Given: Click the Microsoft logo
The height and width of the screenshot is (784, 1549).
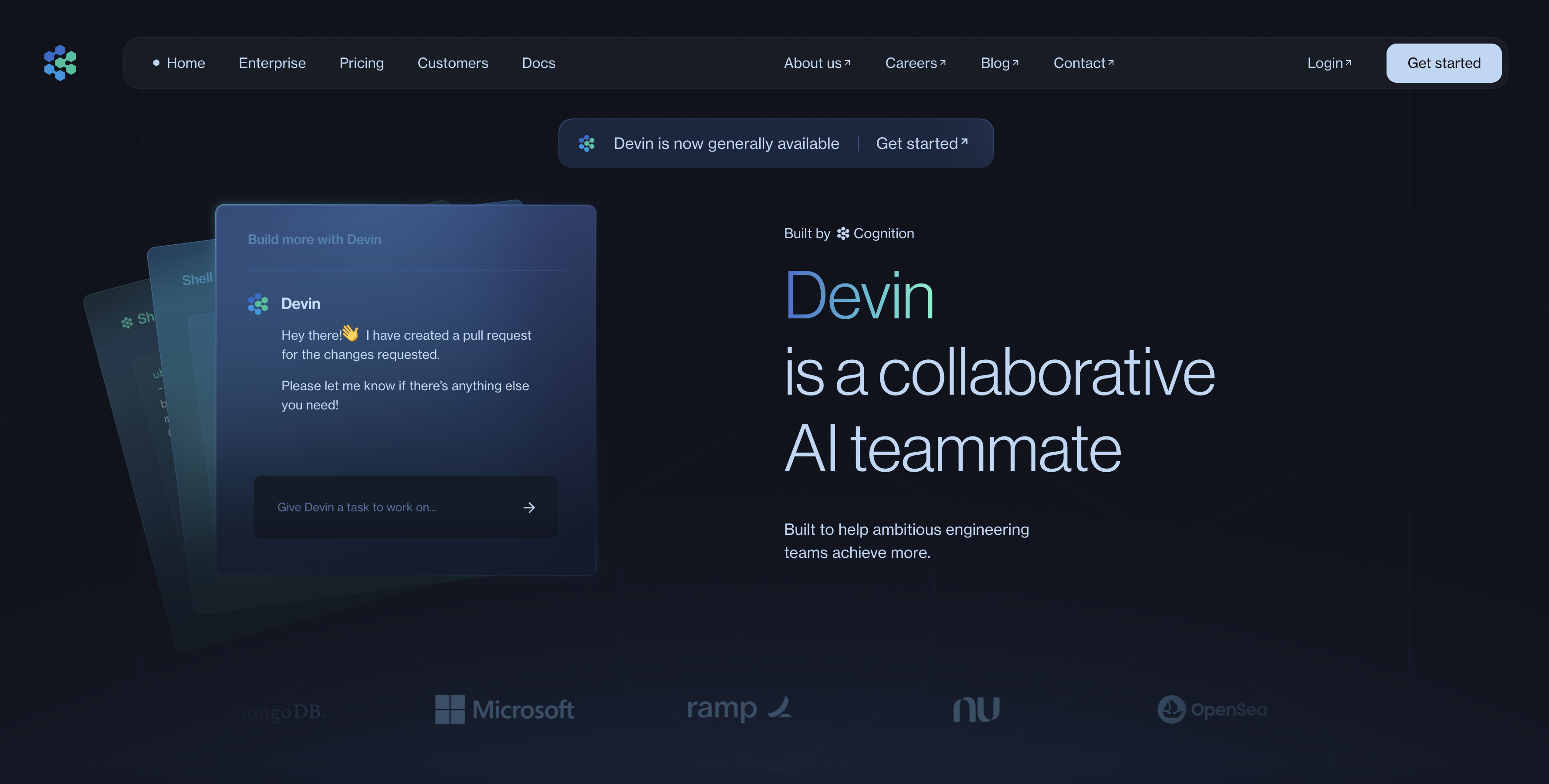Looking at the screenshot, I should (x=504, y=710).
